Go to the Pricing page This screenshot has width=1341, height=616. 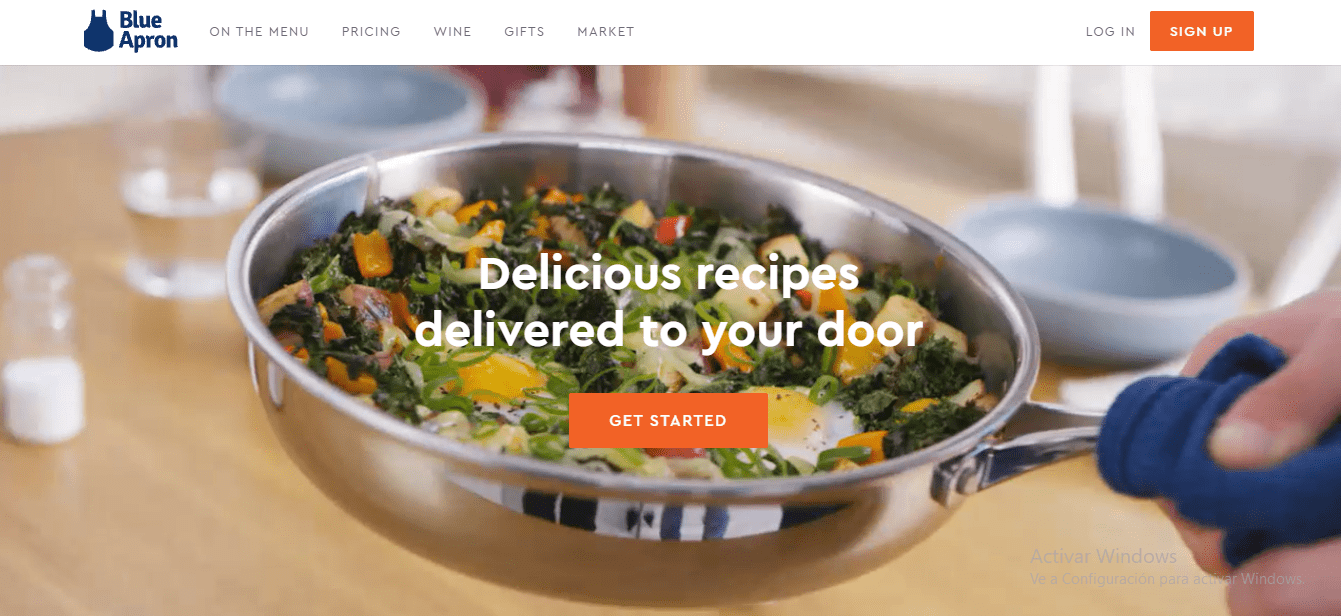coord(371,32)
